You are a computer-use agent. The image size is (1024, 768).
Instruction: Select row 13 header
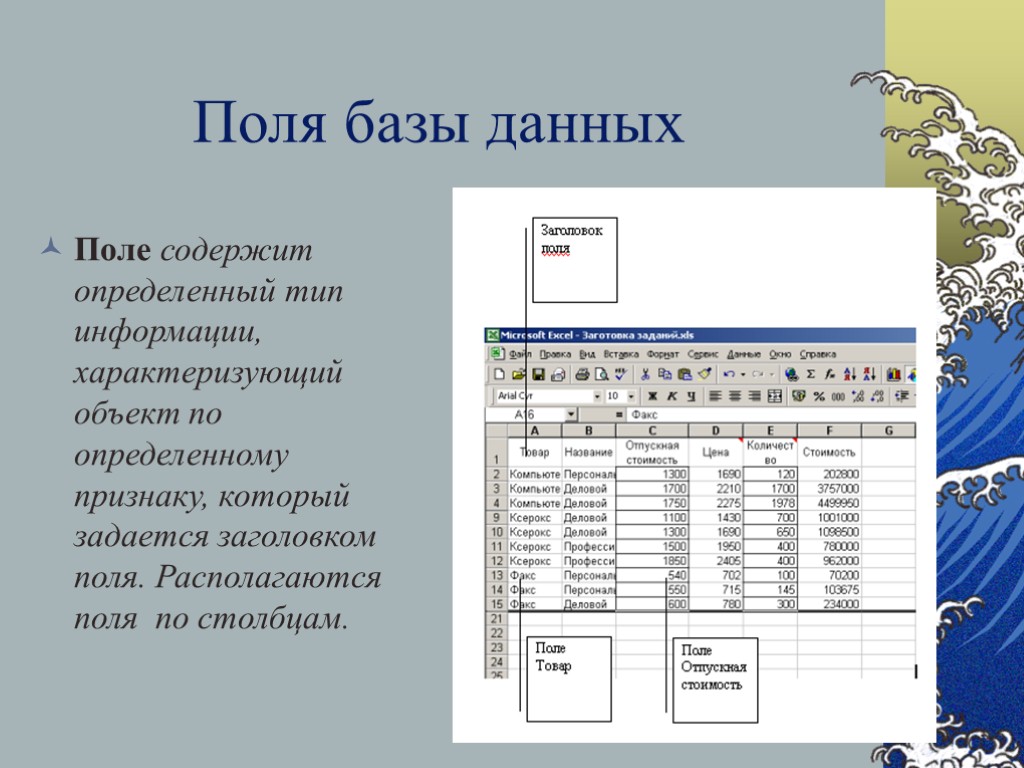(497, 575)
